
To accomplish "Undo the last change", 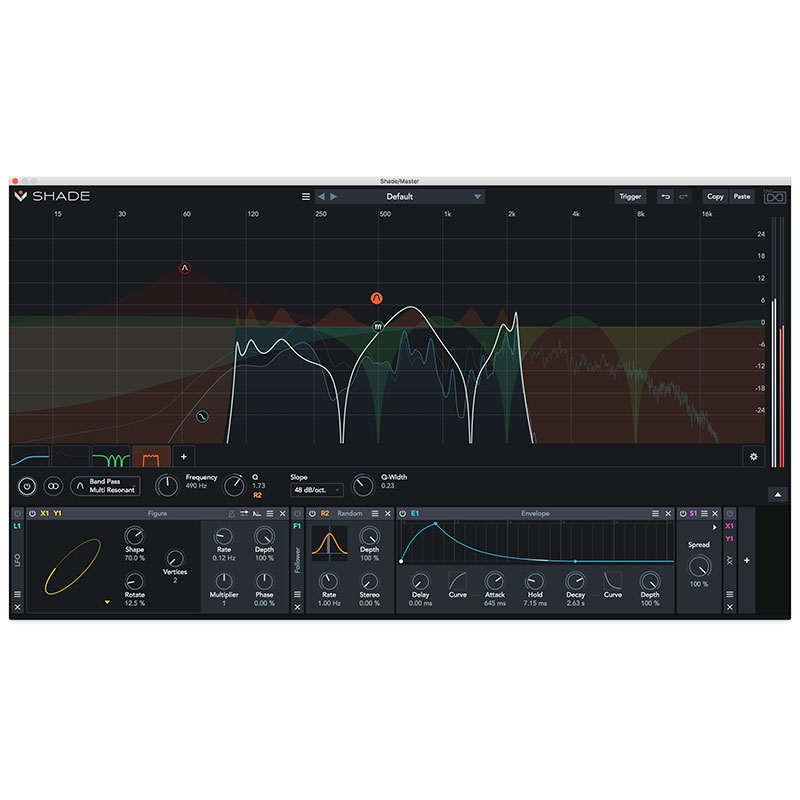I will click(665, 196).
